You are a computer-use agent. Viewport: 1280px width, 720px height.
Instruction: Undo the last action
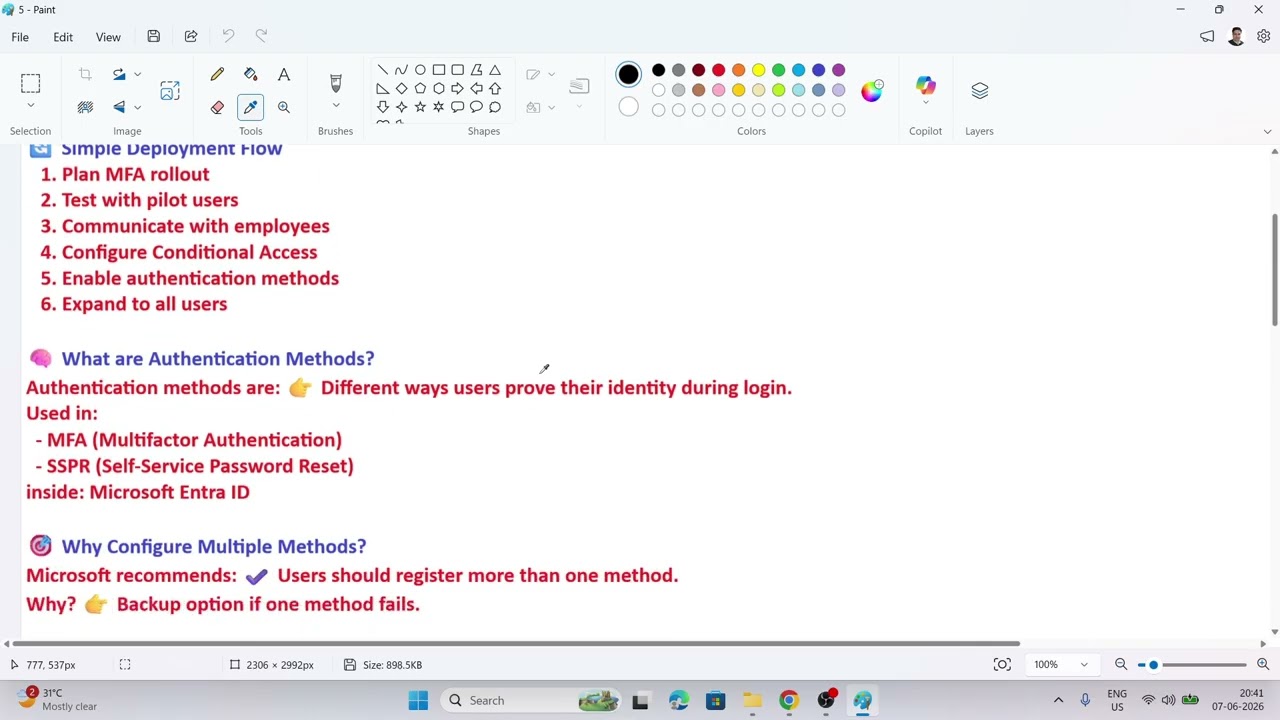click(x=228, y=37)
